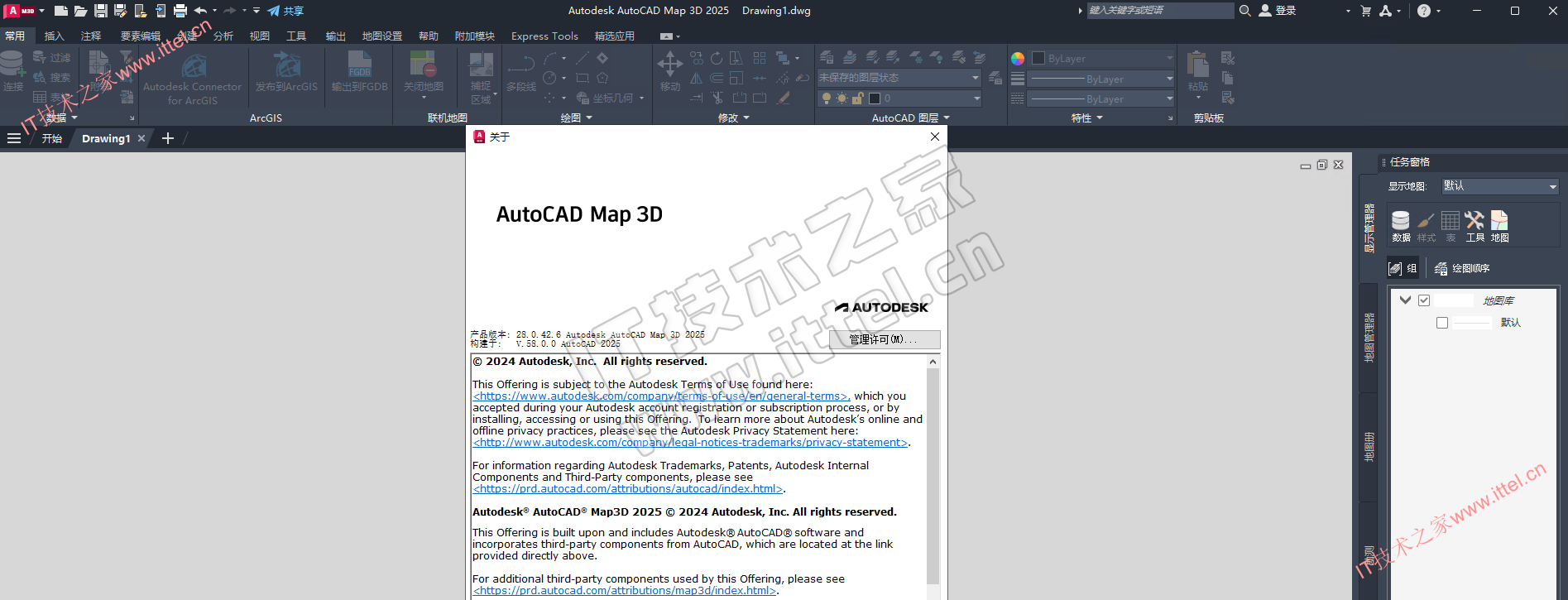Toggle the 默认 layer checkbox in tree
Image resolution: width=1568 pixels, height=600 pixels.
point(1442,323)
